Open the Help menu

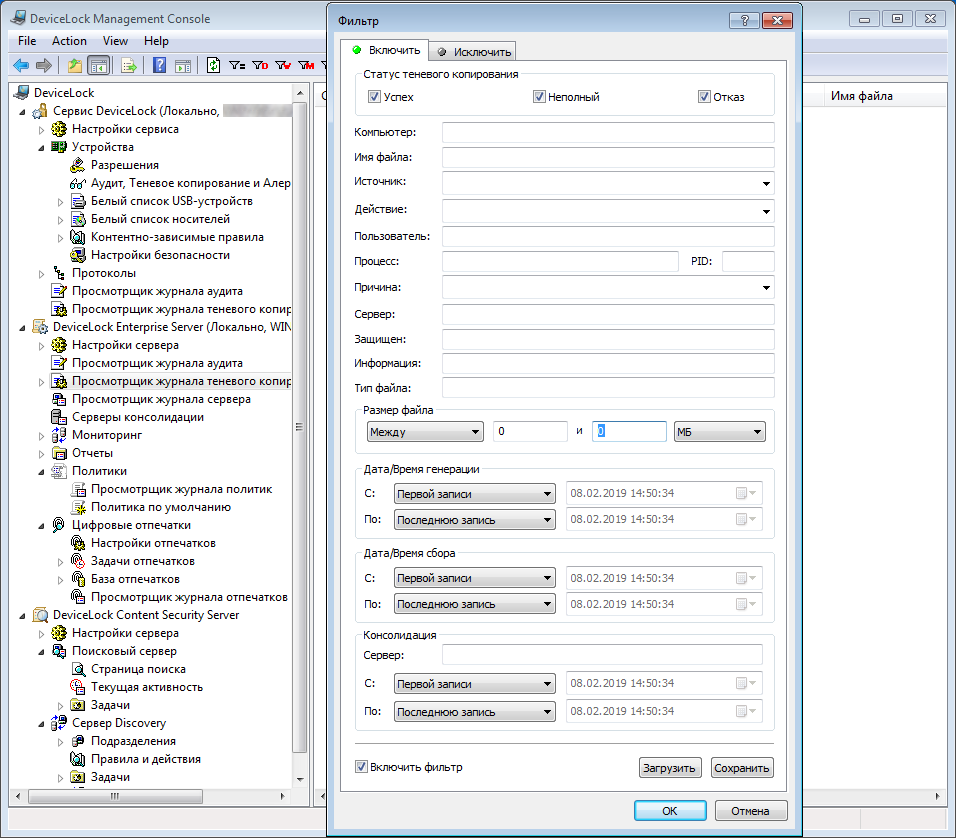tap(156, 41)
